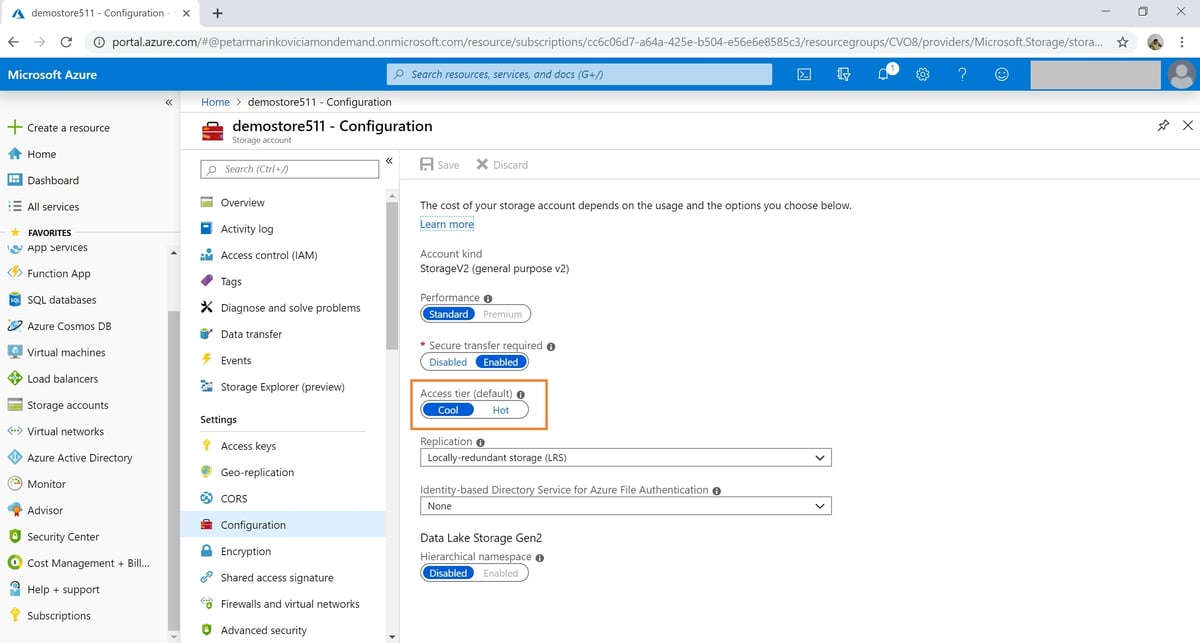Select Geo-replication in the settings menu
This screenshot has width=1200, height=643.
pos(255,472)
